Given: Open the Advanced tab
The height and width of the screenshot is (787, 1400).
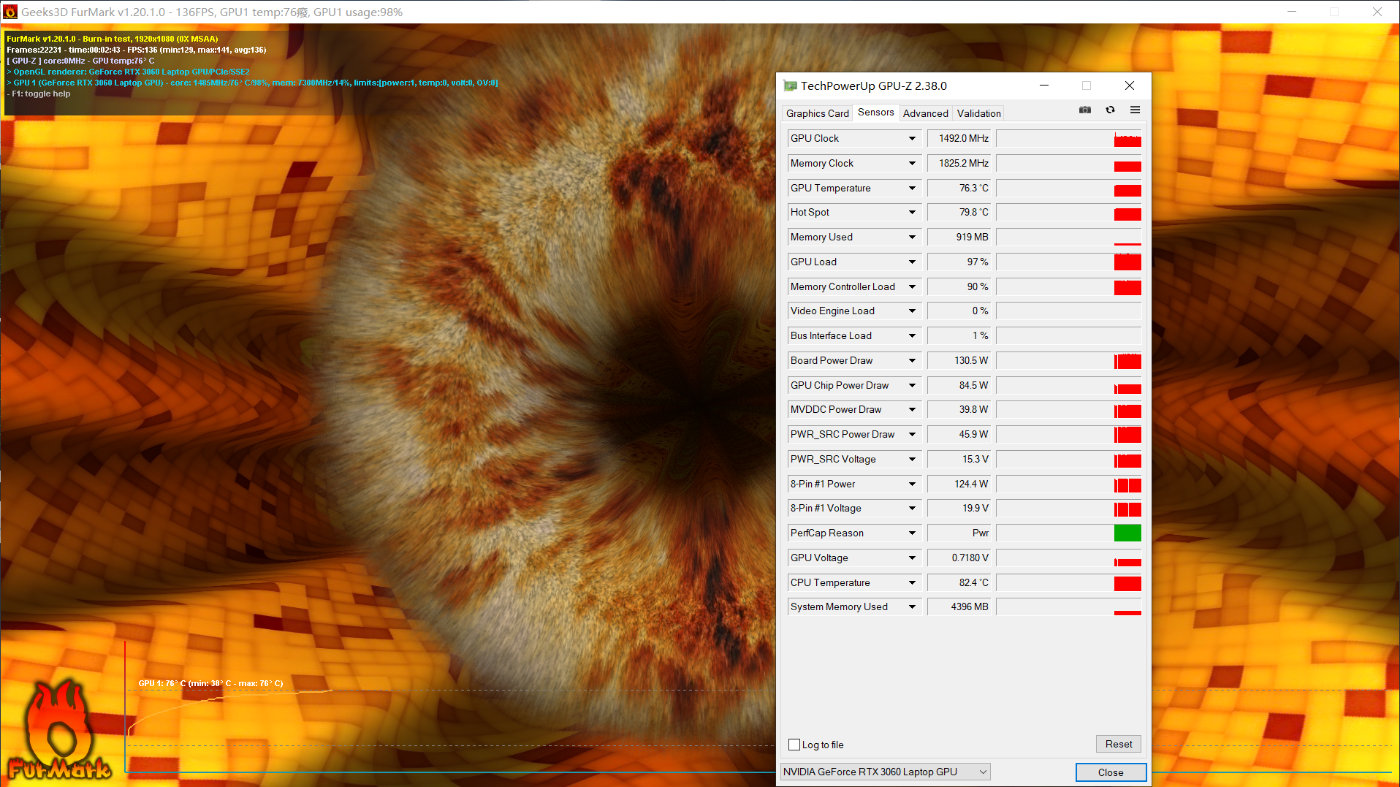Looking at the screenshot, I should 926,113.
